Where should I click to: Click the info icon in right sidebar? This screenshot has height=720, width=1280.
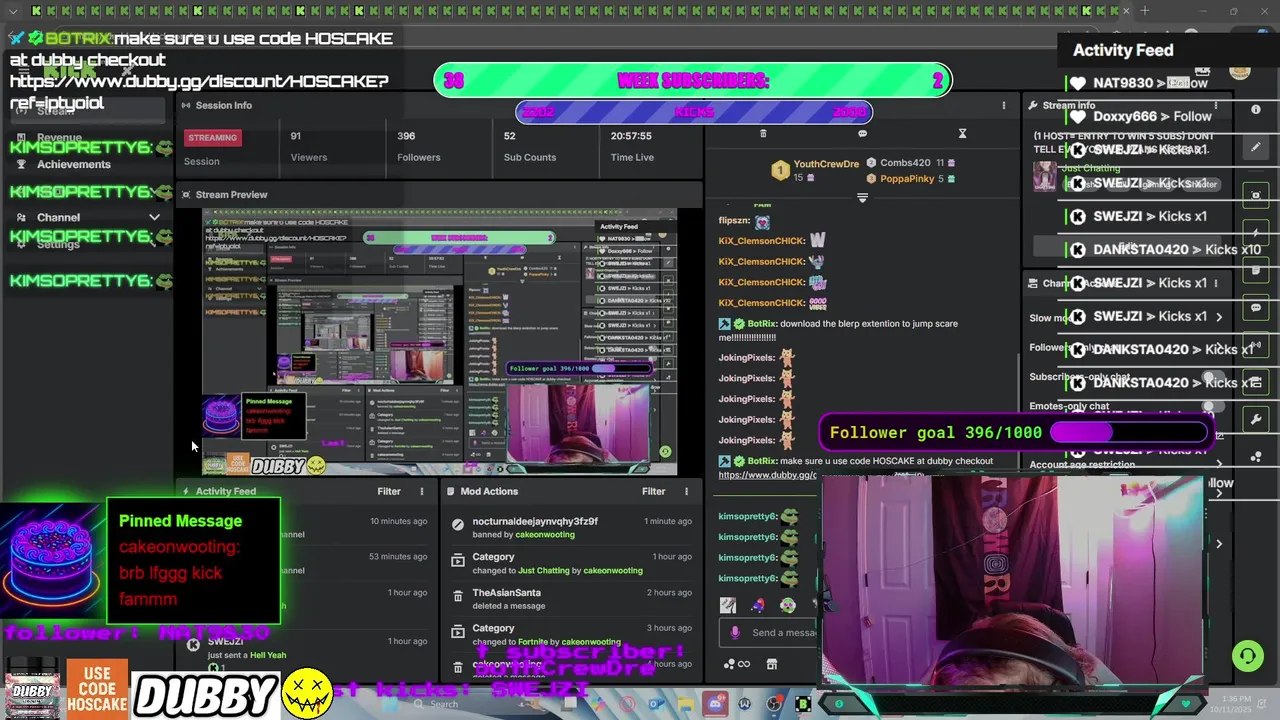pyautogui.click(x=1256, y=109)
